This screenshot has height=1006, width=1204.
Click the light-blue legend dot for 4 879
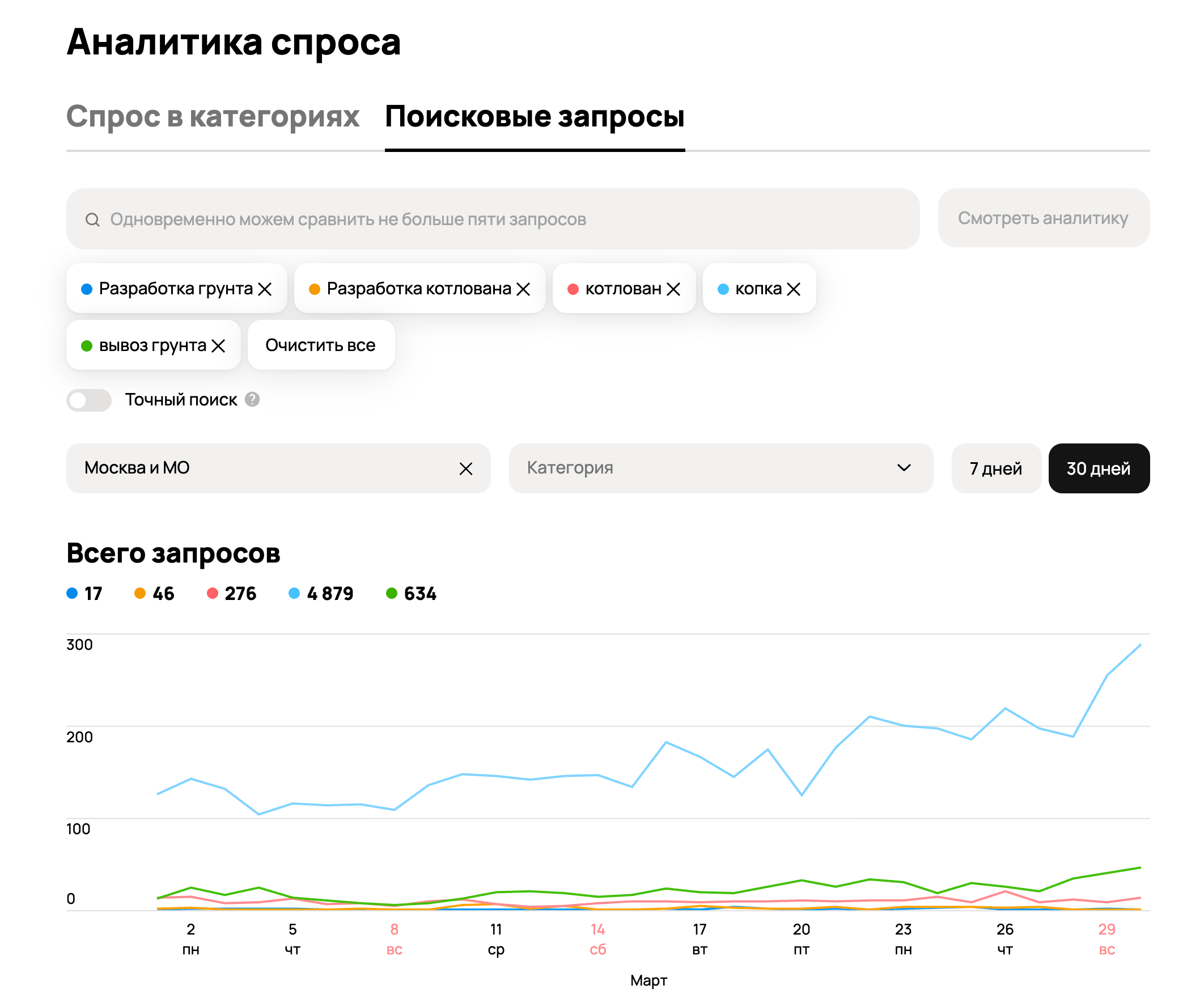tap(294, 594)
